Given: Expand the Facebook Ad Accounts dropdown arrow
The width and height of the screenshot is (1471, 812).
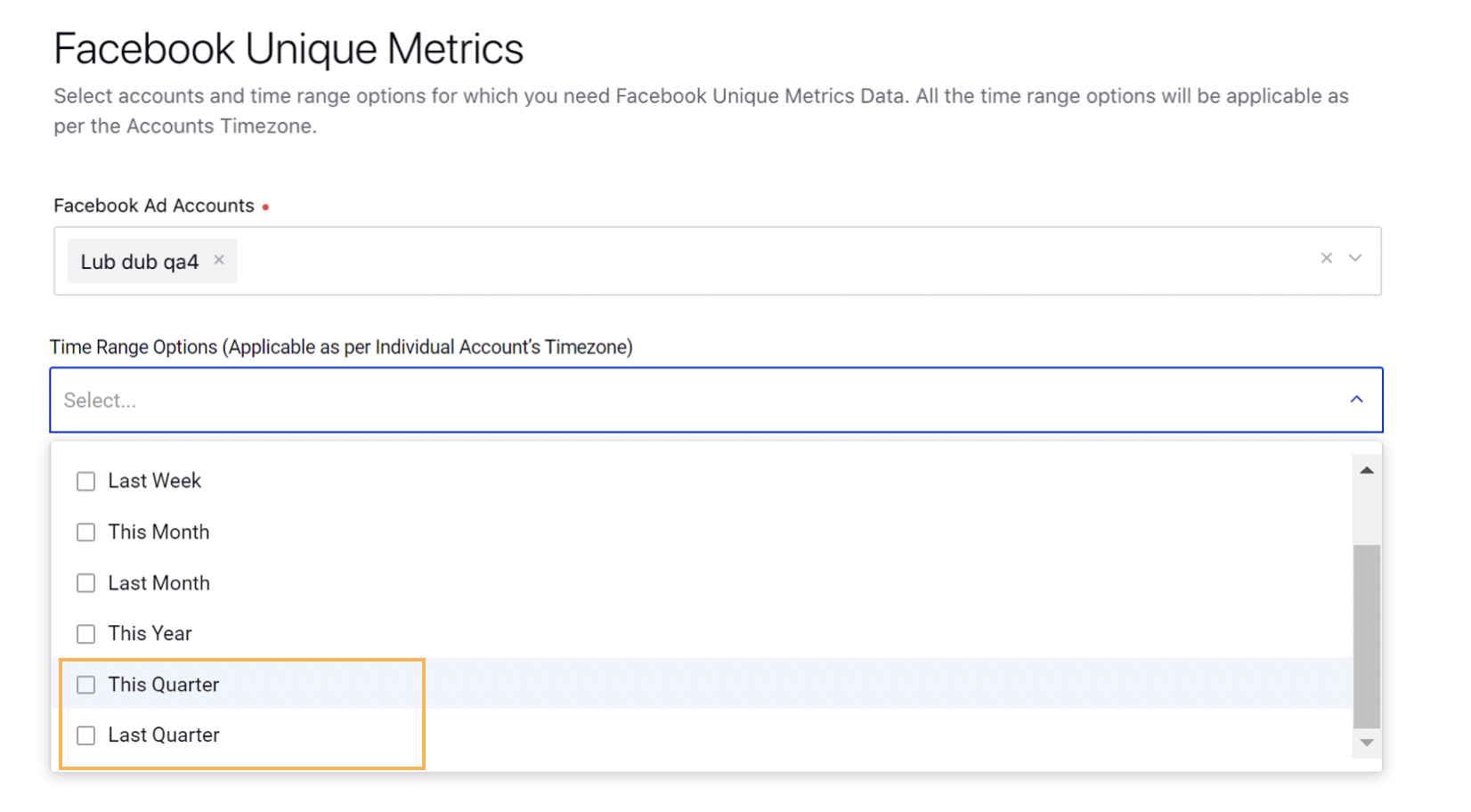Looking at the screenshot, I should click(x=1355, y=258).
